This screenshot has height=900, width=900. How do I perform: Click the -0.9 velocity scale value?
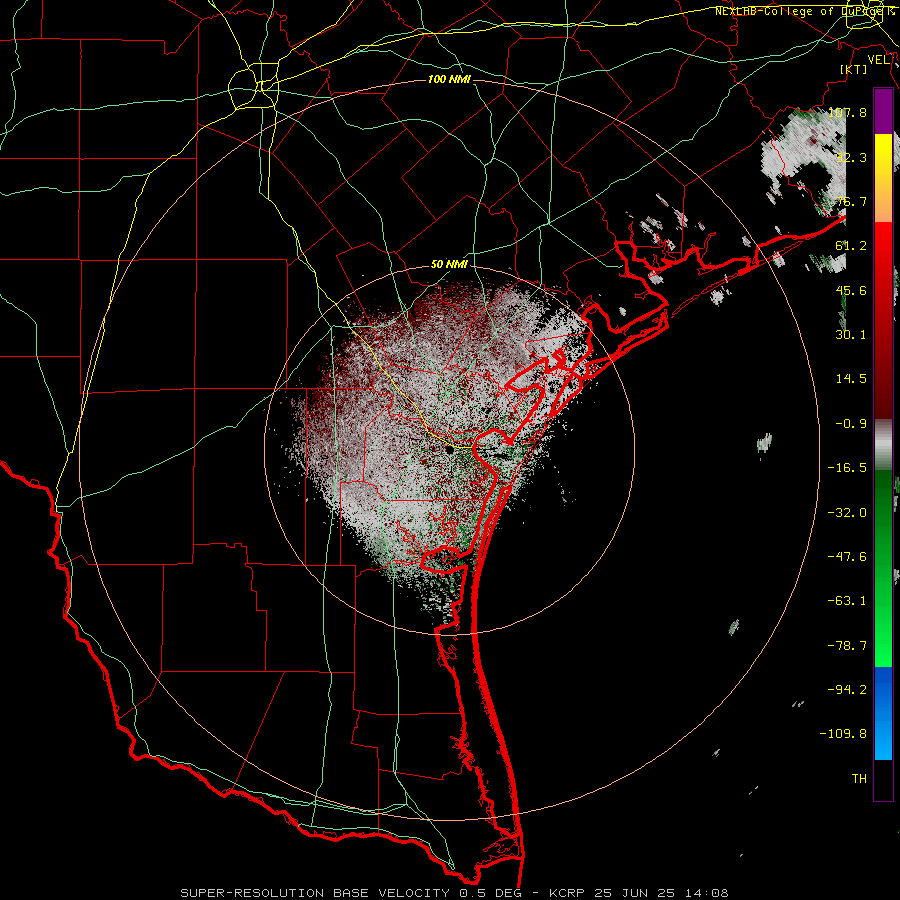pyautogui.click(x=851, y=424)
